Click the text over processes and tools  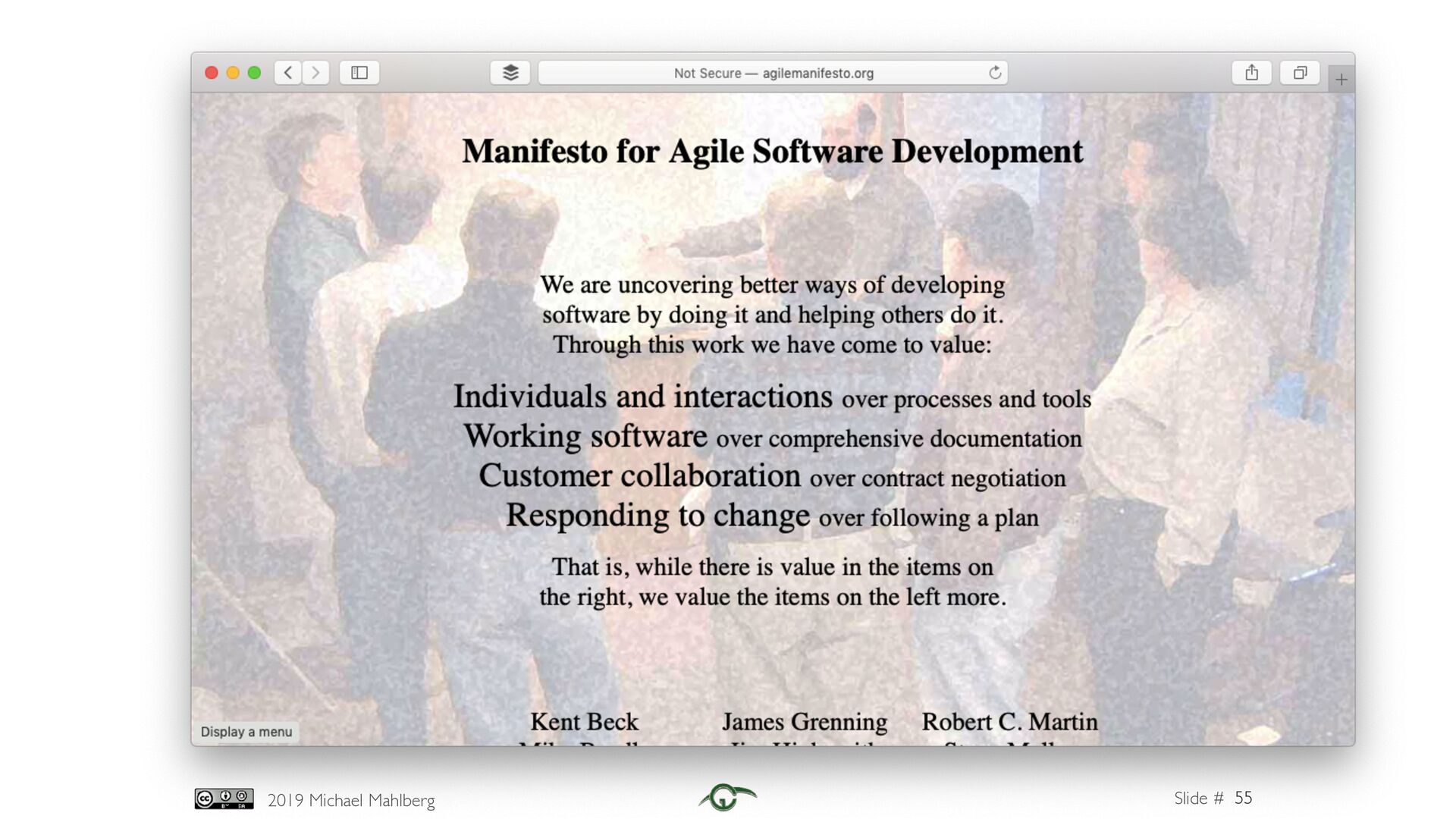966,400
